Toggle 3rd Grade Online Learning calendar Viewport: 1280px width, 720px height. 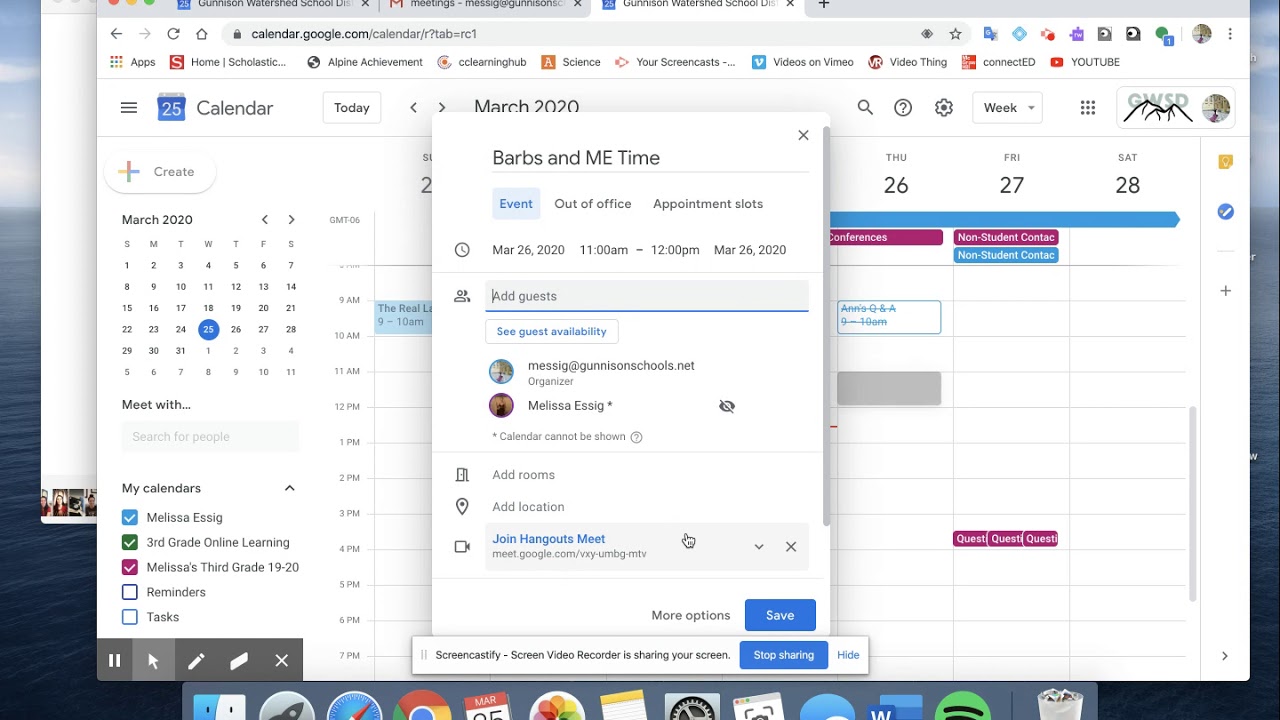[x=130, y=543]
